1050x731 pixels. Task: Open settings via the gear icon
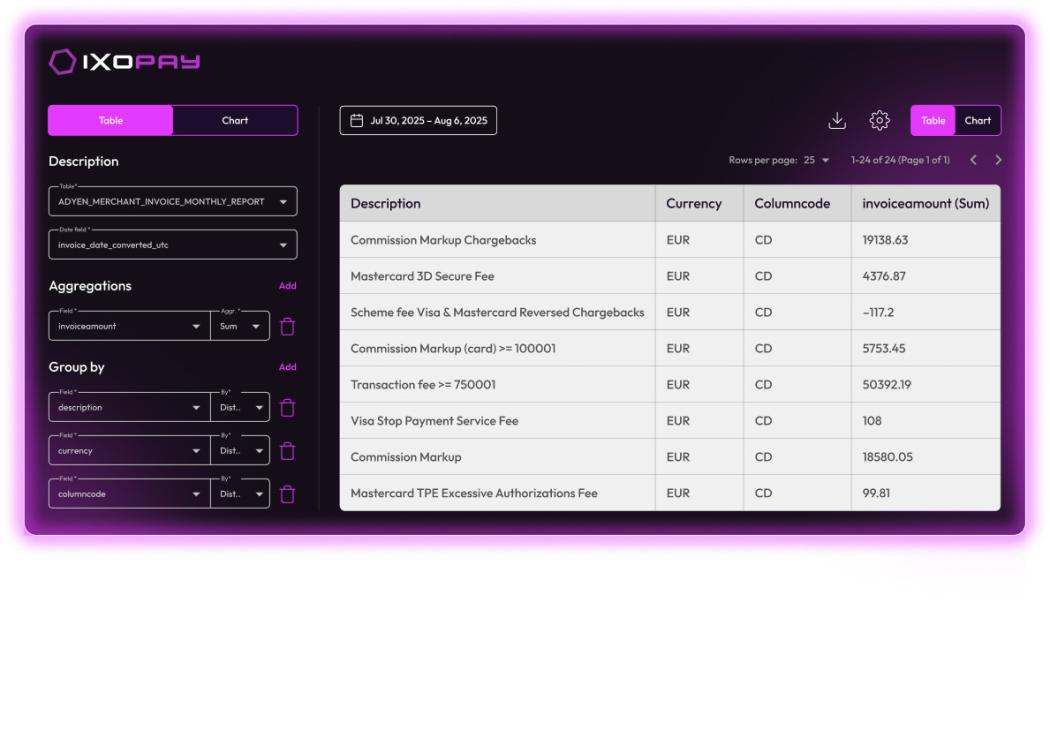click(879, 121)
